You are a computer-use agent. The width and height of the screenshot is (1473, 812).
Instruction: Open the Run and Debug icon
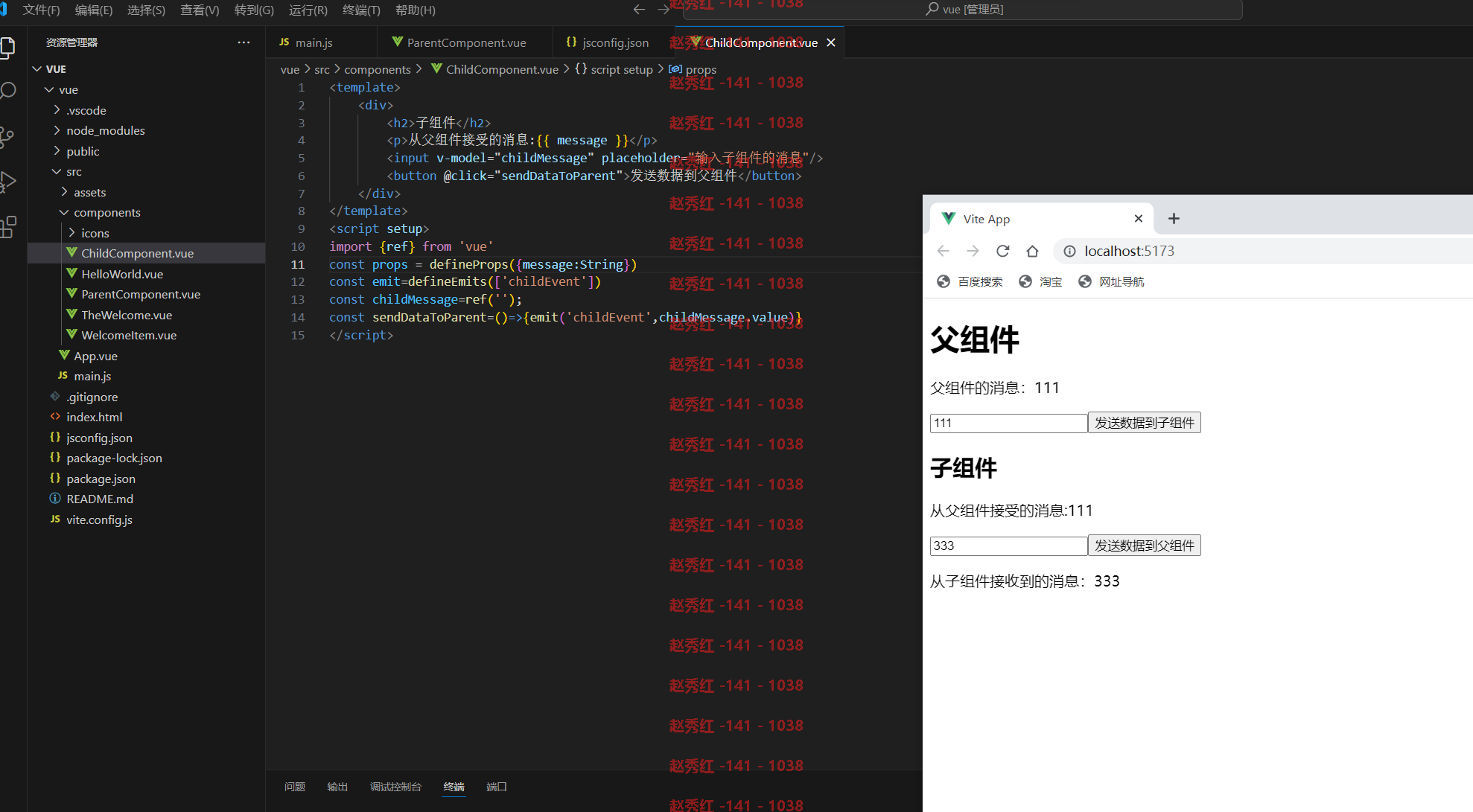point(8,182)
